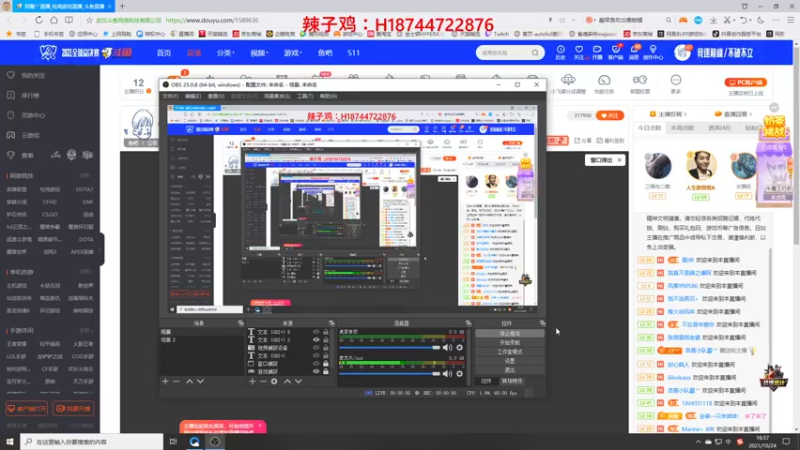
Task: Open OBS 工具(T) menu
Action: pyautogui.click(x=305, y=96)
